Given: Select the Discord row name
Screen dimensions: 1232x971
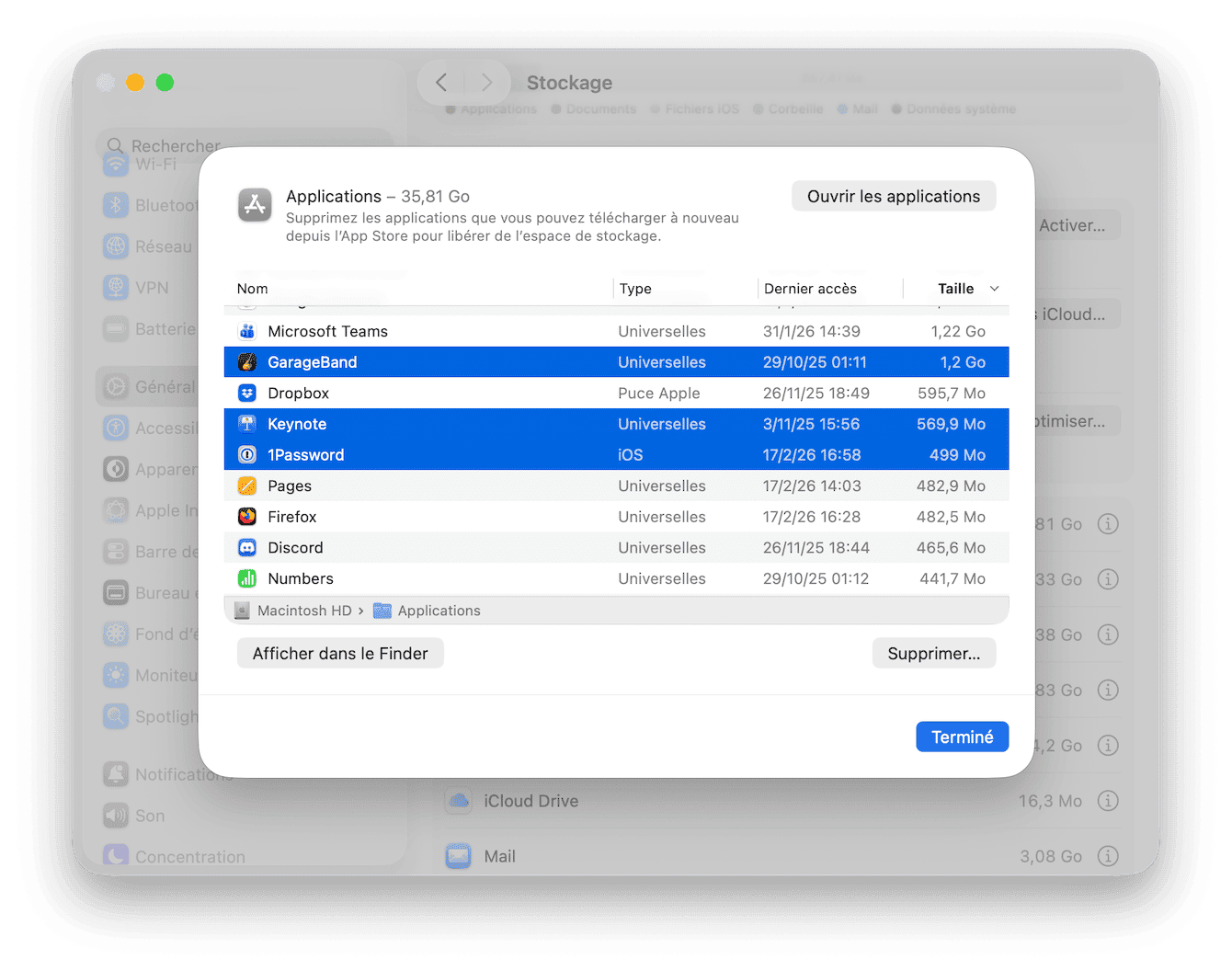Looking at the screenshot, I should (x=295, y=547).
